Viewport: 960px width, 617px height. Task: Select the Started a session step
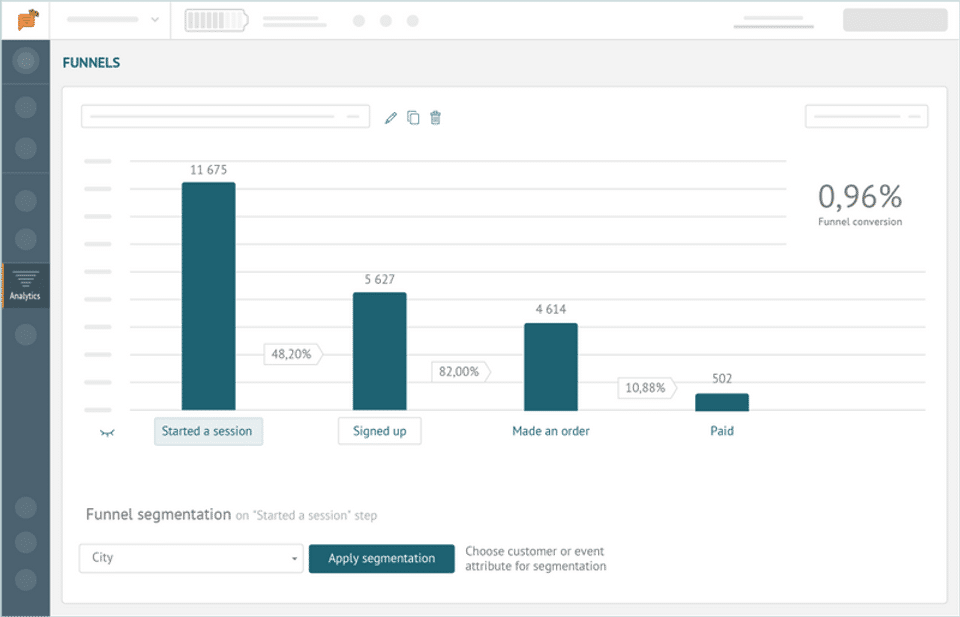click(208, 431)
